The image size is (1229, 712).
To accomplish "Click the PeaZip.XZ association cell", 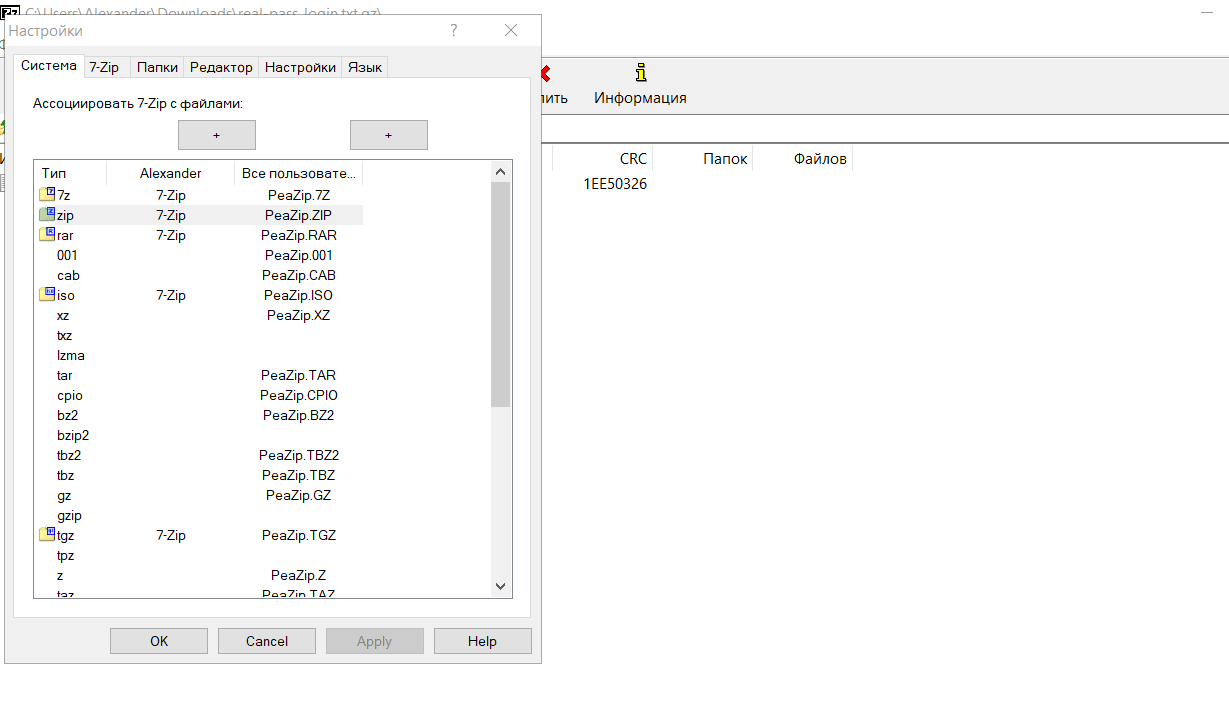I will 298,315.
